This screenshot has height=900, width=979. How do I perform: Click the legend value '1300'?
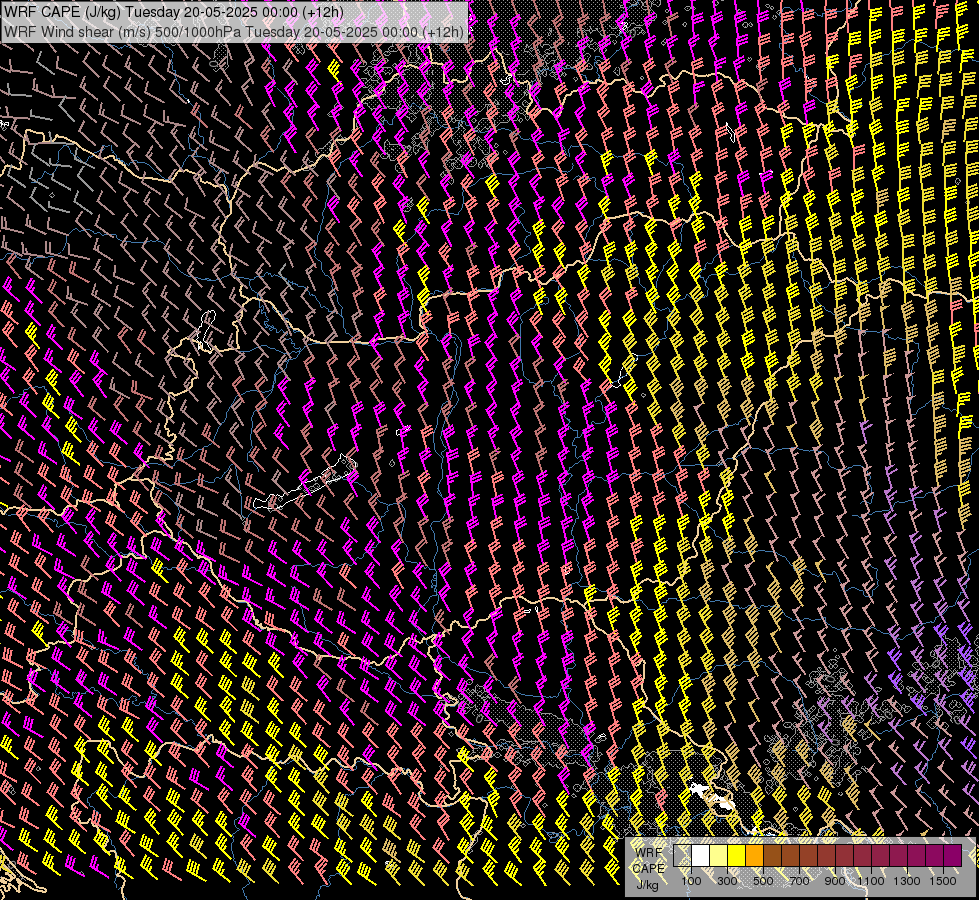[907, 881]
